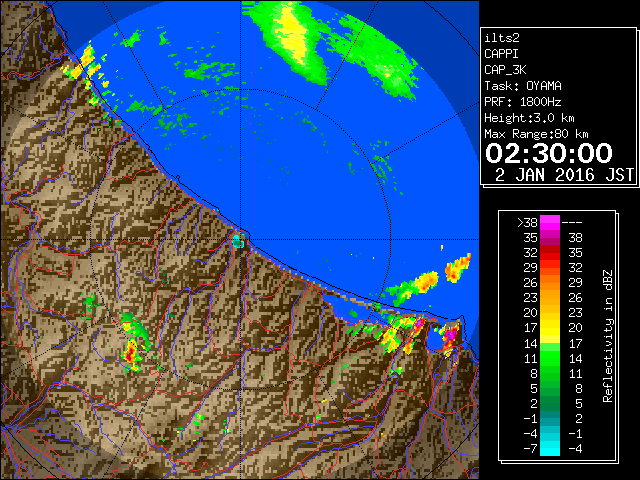Click the 'ilts2' product label
The image size is (640, 480).
(x=502, y=38)
